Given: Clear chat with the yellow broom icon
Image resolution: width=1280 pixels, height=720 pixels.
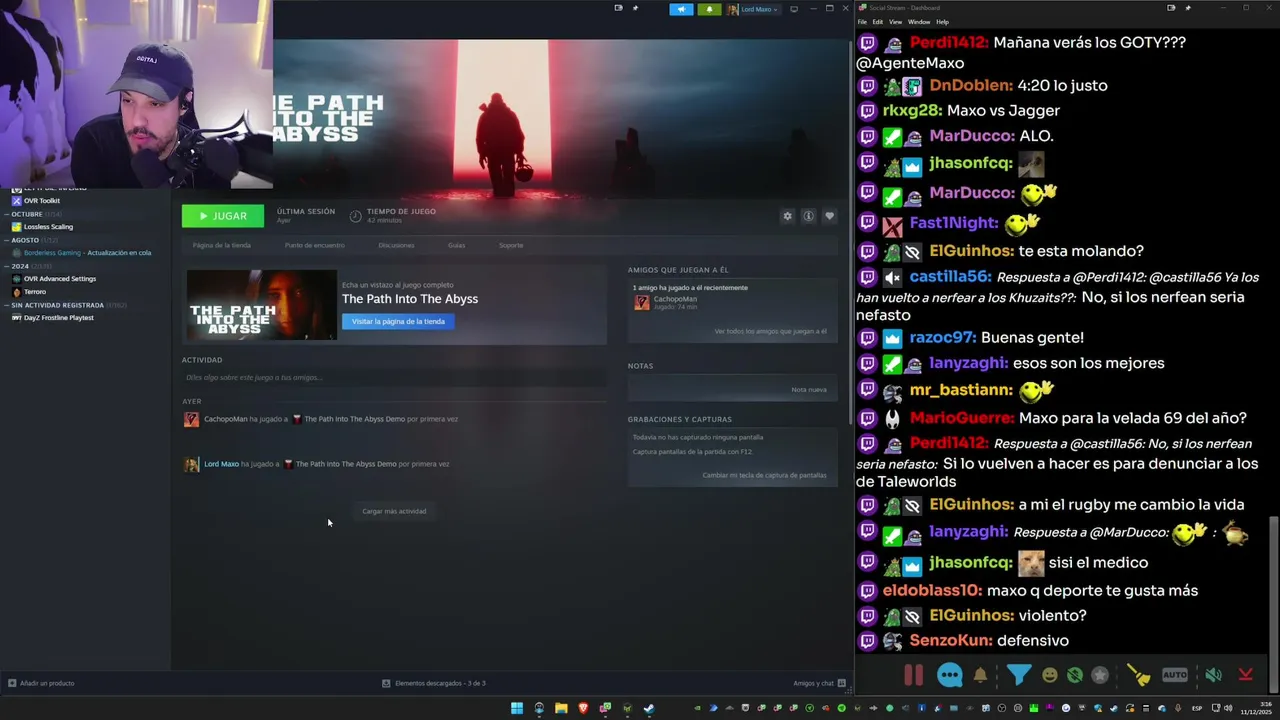Looking at the screenshot, I should coord(1139,675).
